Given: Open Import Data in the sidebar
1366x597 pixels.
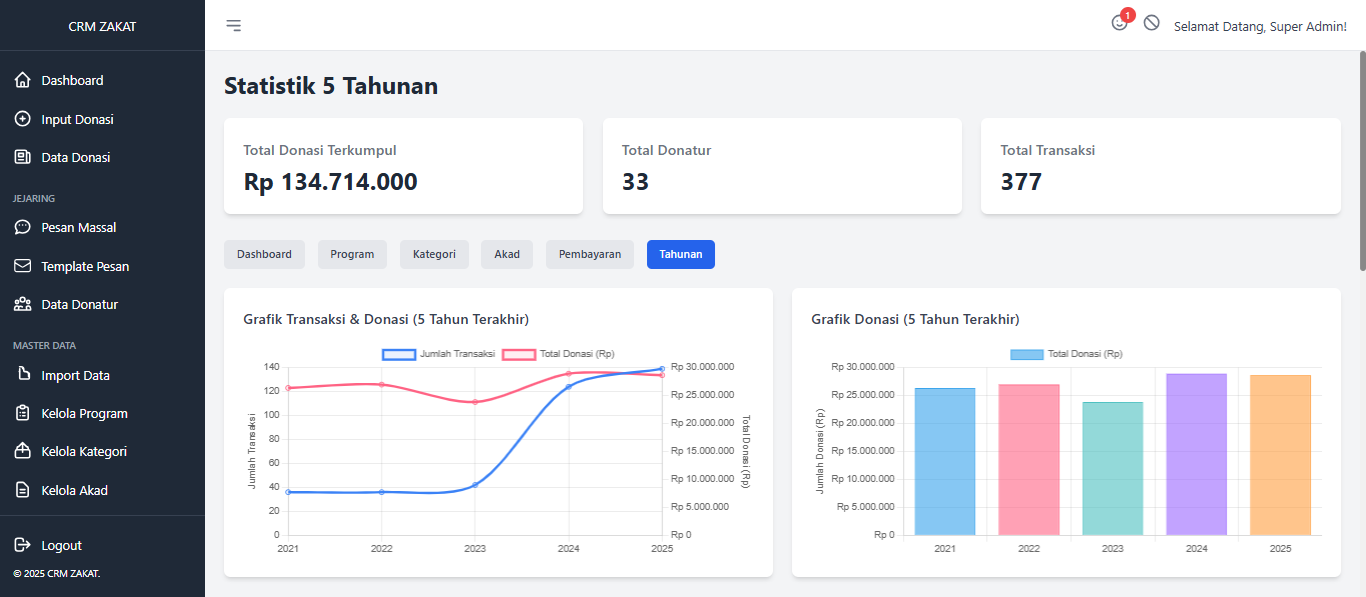Looking at the screenshot, I should pos(75,375).
